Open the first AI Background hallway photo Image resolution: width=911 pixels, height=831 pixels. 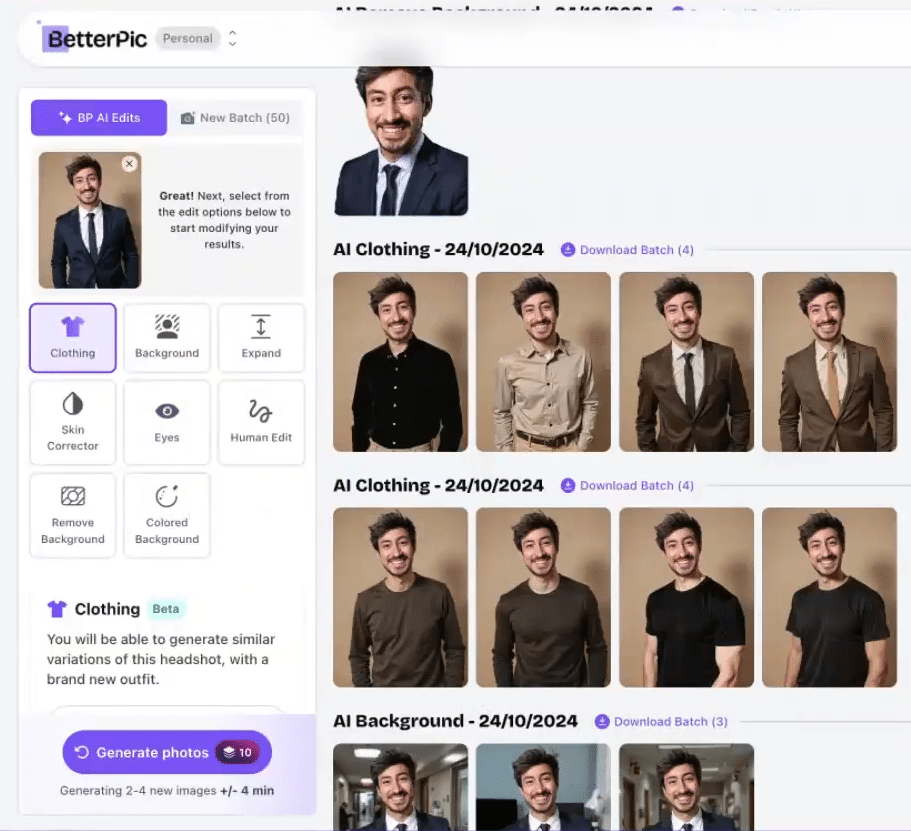(400, 787)
